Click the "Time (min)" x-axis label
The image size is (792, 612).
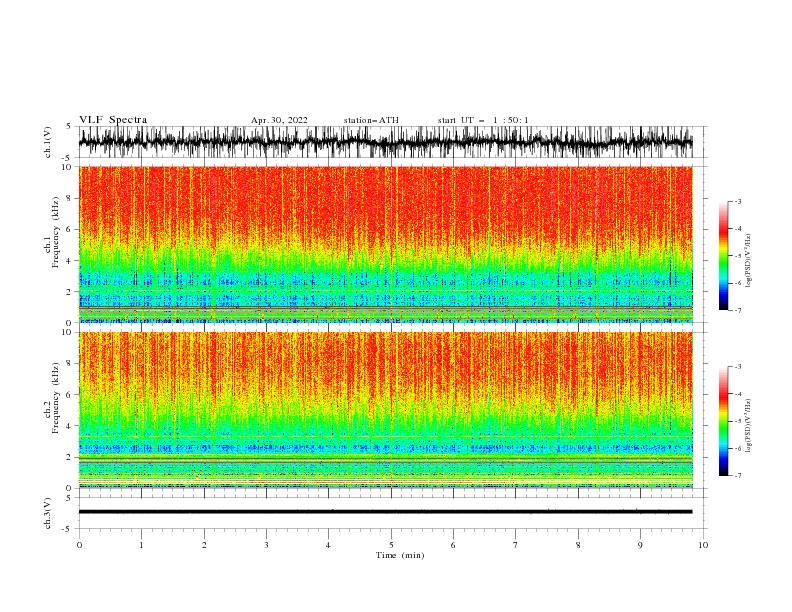click(400, 555)
